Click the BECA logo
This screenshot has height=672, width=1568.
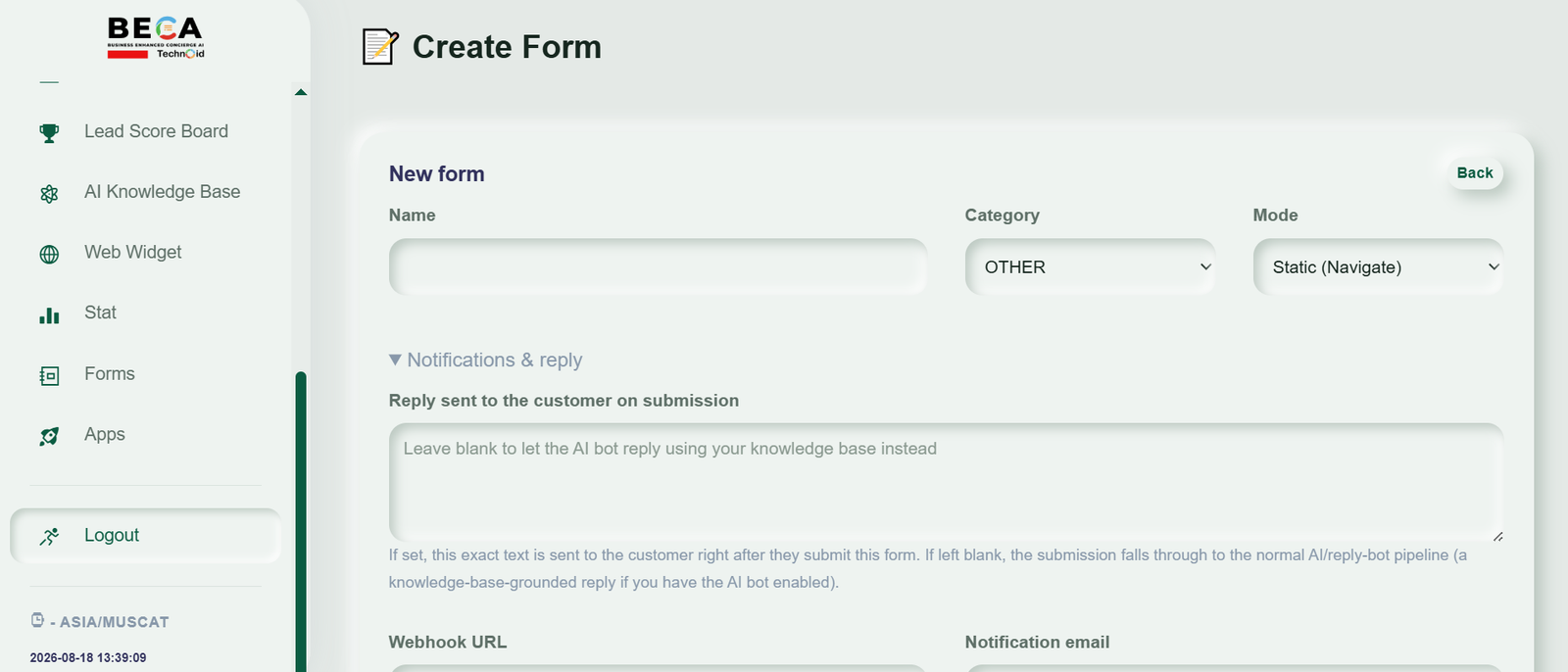point(156,38)
